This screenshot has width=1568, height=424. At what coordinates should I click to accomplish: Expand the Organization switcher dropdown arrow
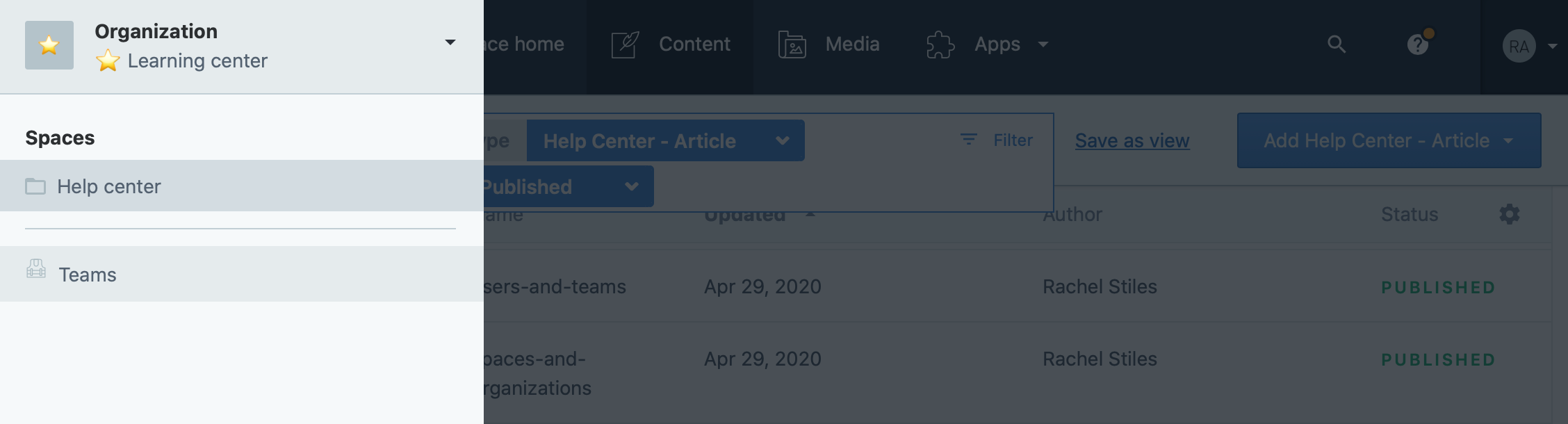click(x=450, y=43)
